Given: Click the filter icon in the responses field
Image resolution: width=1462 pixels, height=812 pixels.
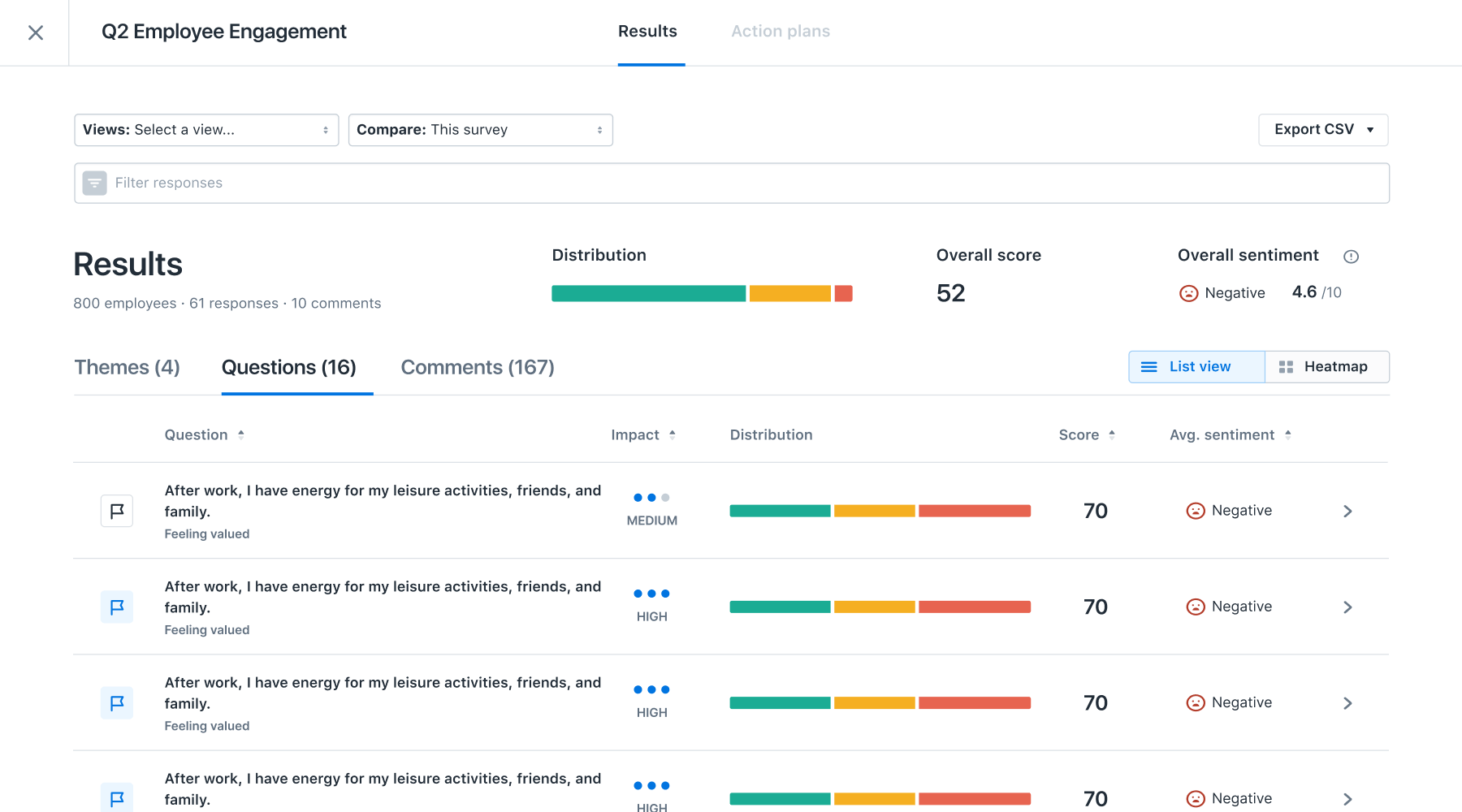Looking at the screenshot, I should coord(95,183).
